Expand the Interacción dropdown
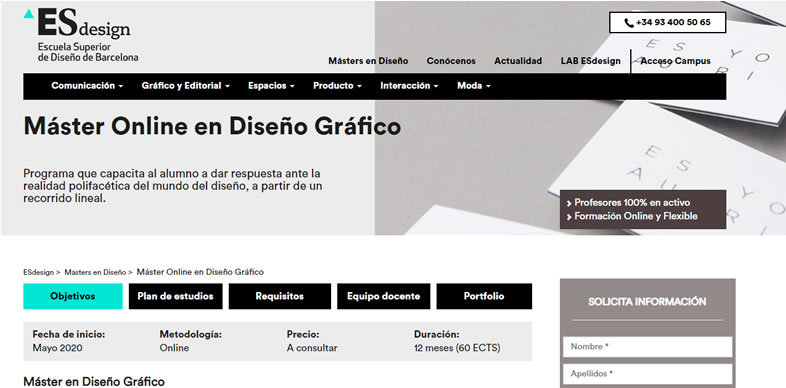The height and width of the screenshot is (388, 786). [409, 86]
